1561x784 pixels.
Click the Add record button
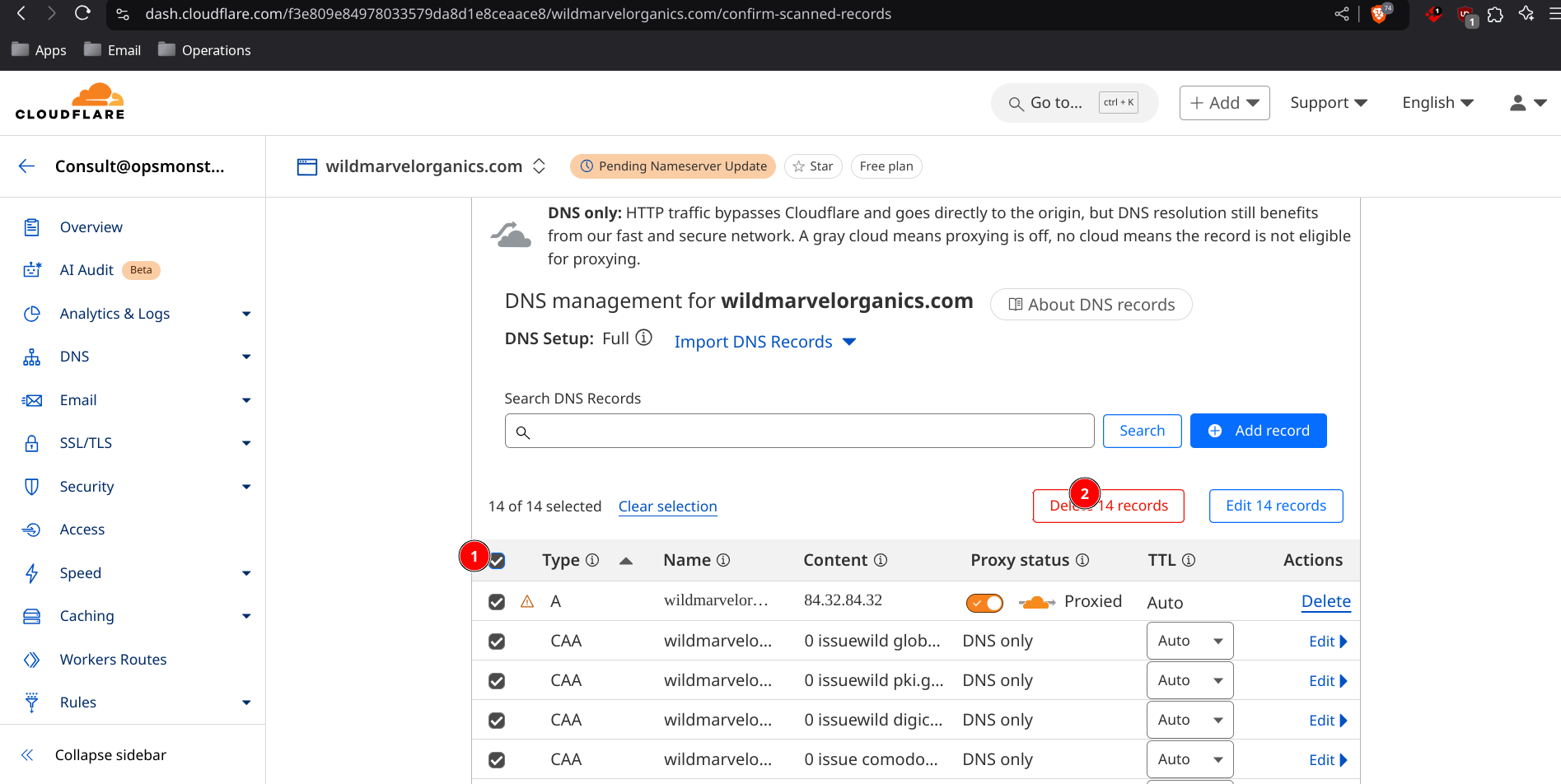tap(1258, 431)
